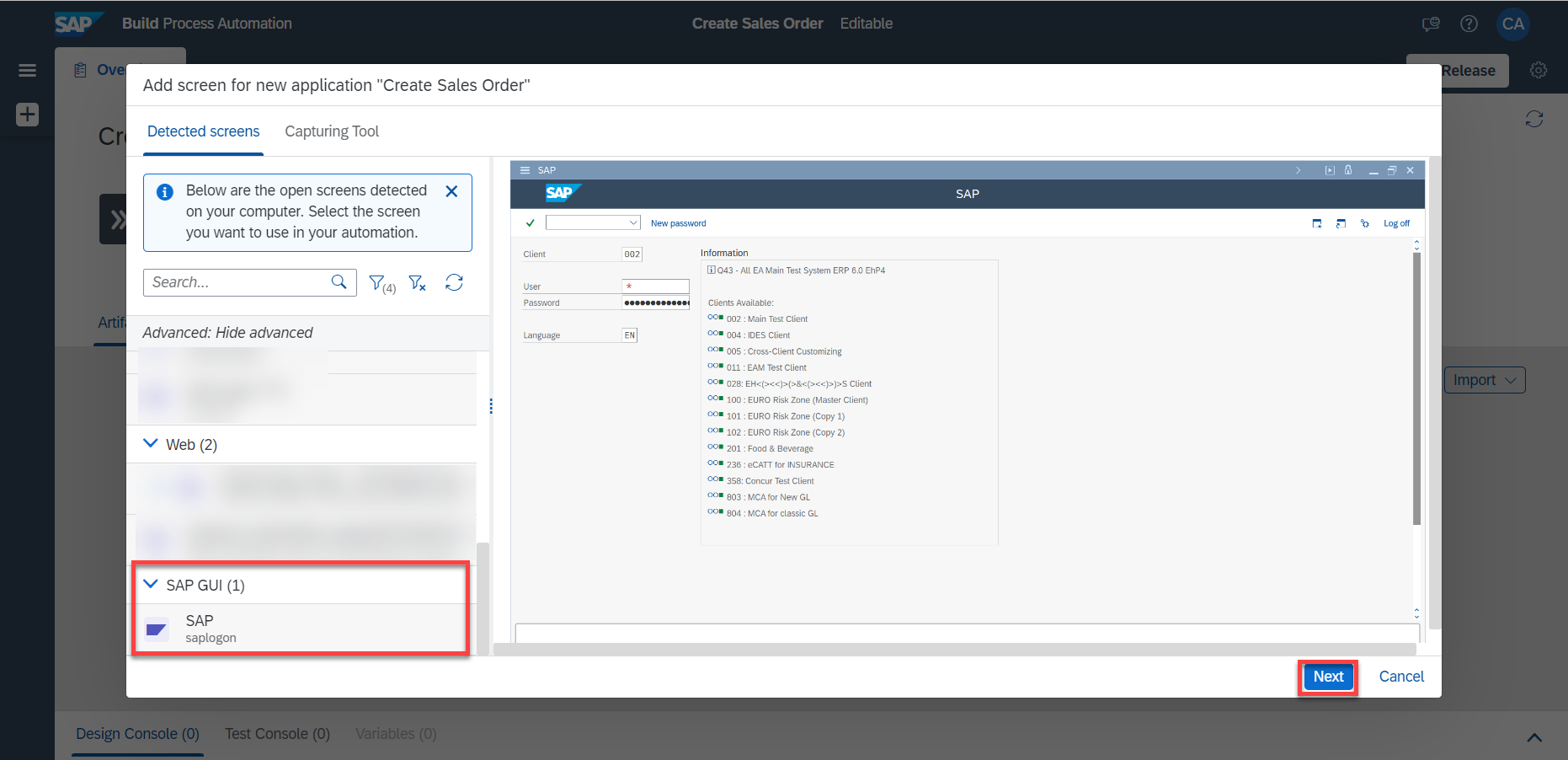Open project settings gear icon
Screen dimensions: 1568x760
click(x=1539, y=71)
